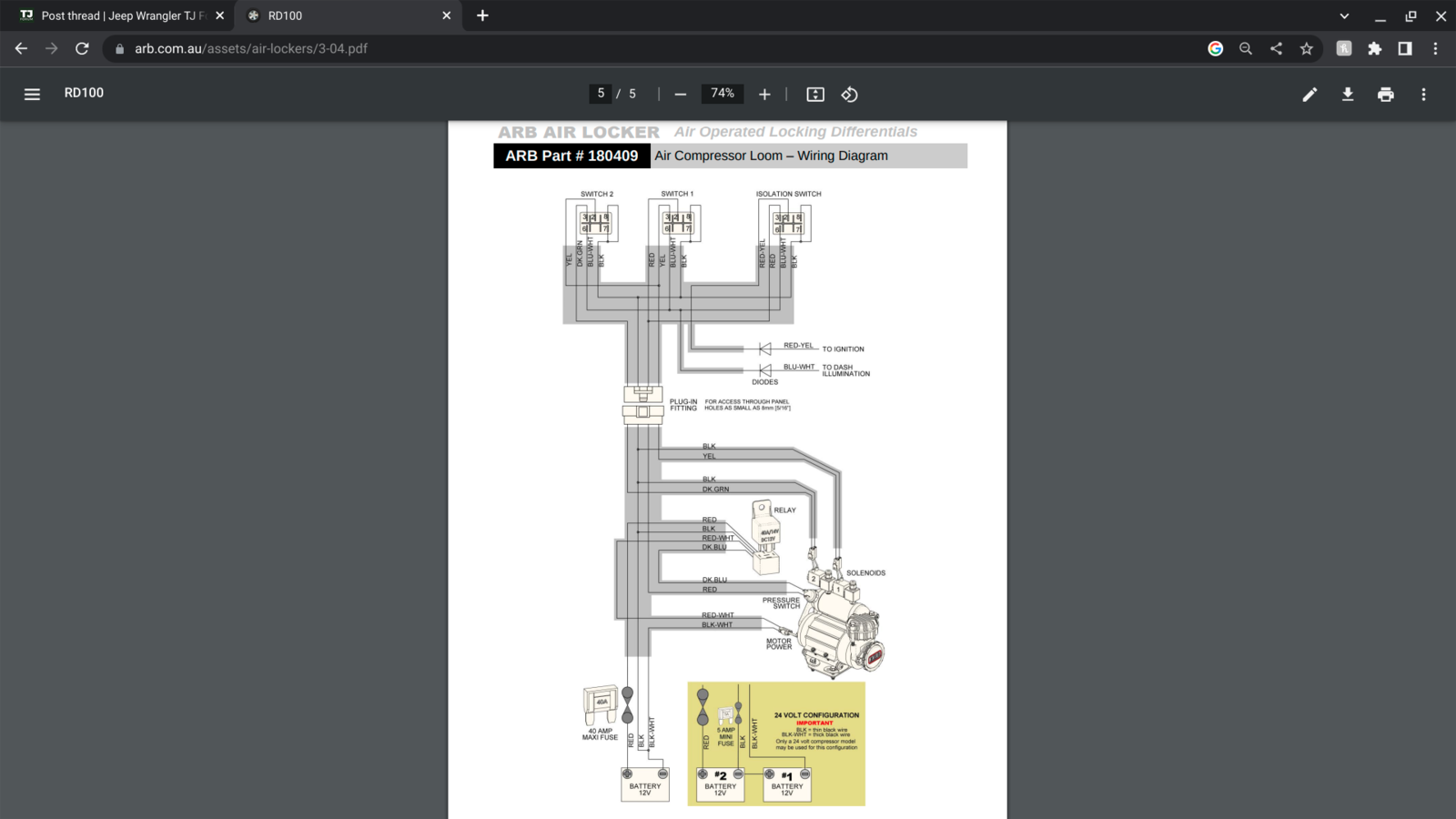
Task: Open PDF viewer more actions menu
Action: [x=1423, y=94]
